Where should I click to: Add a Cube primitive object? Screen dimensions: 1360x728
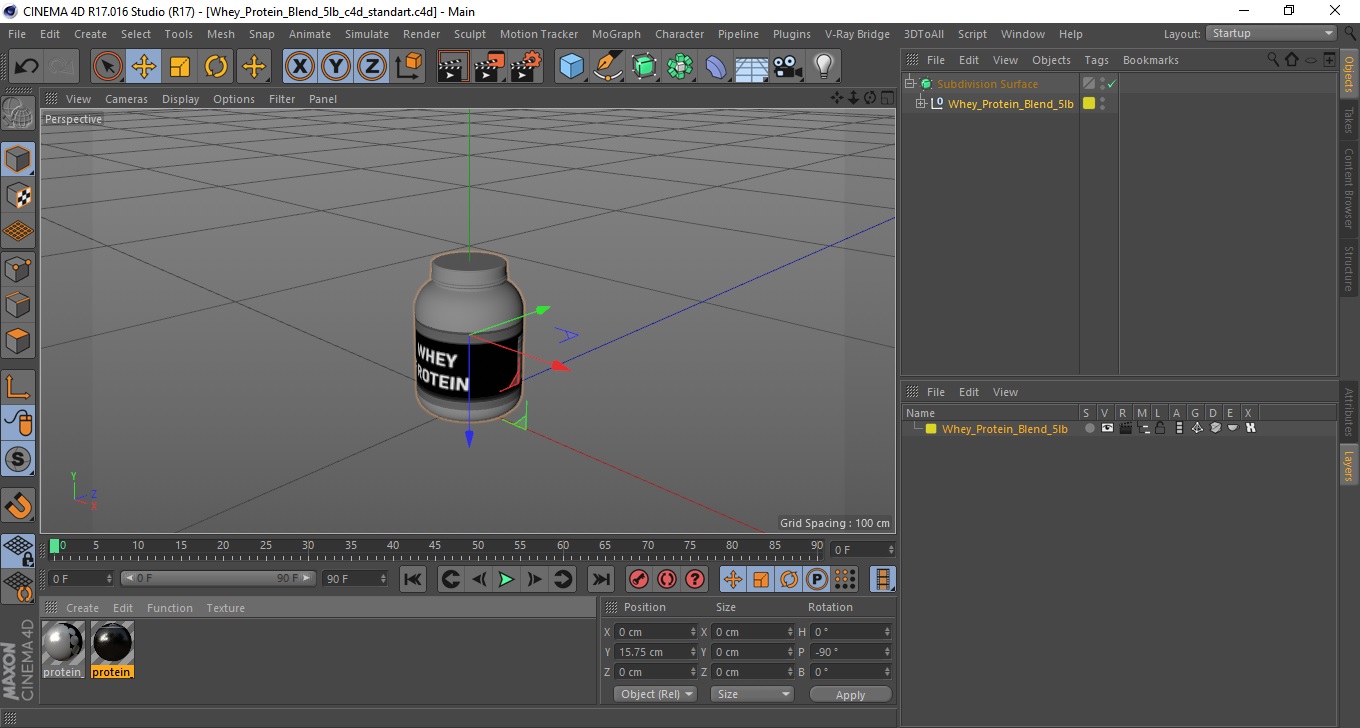572,67
